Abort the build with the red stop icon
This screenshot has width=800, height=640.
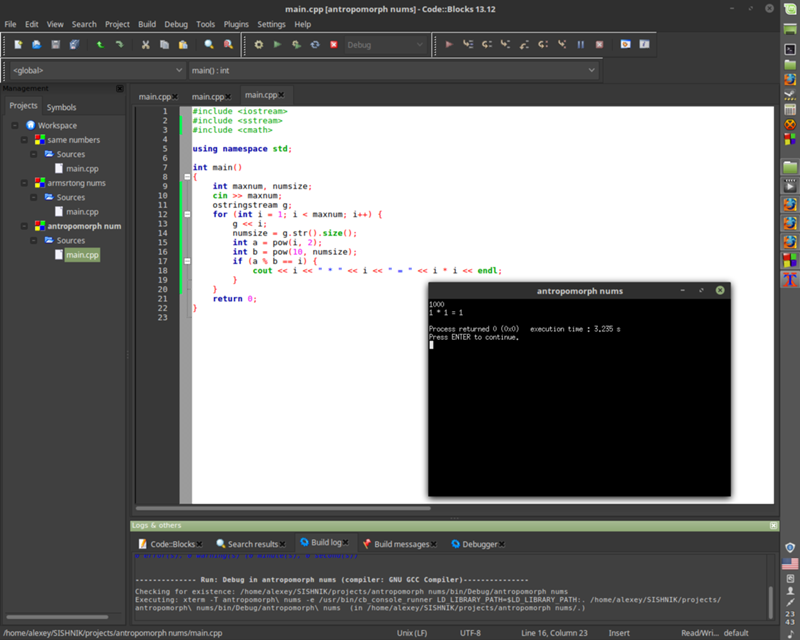pyautogui.click(x=334, y=45)
